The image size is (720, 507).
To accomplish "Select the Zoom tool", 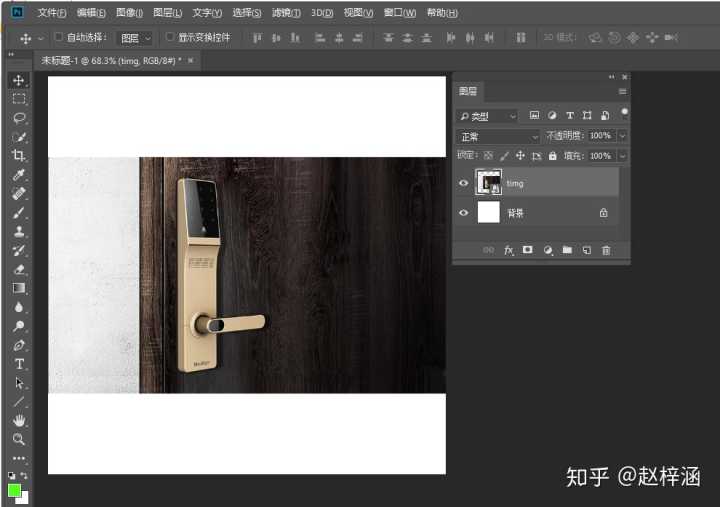I will pyautogui.click(x=18, y=439).
